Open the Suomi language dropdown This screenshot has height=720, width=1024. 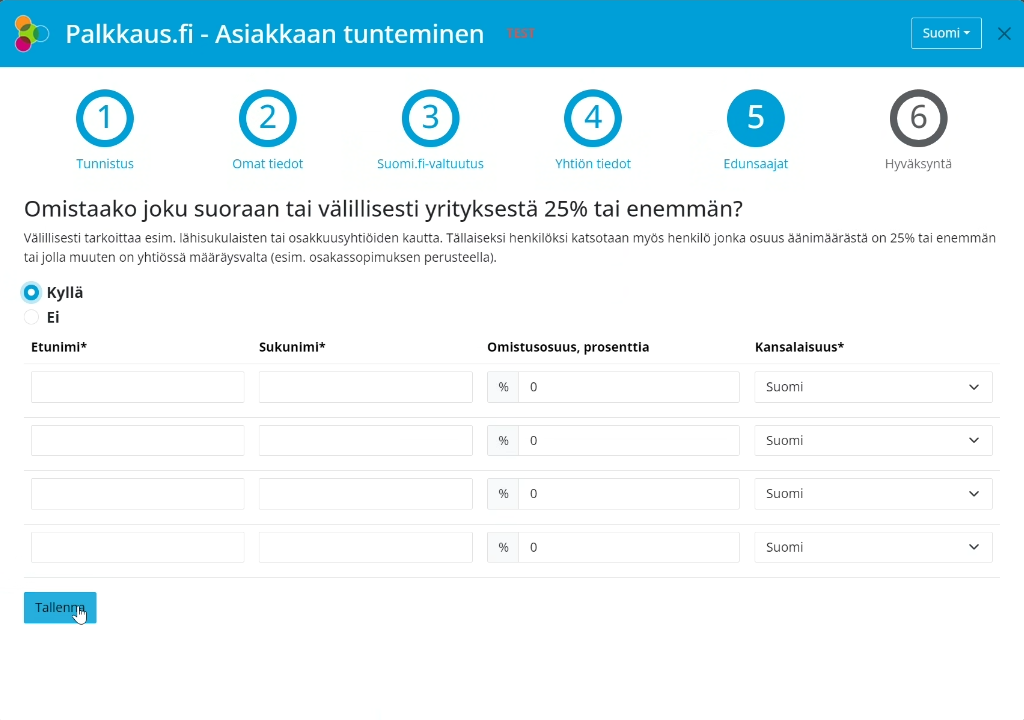click(x=945, y=33)
